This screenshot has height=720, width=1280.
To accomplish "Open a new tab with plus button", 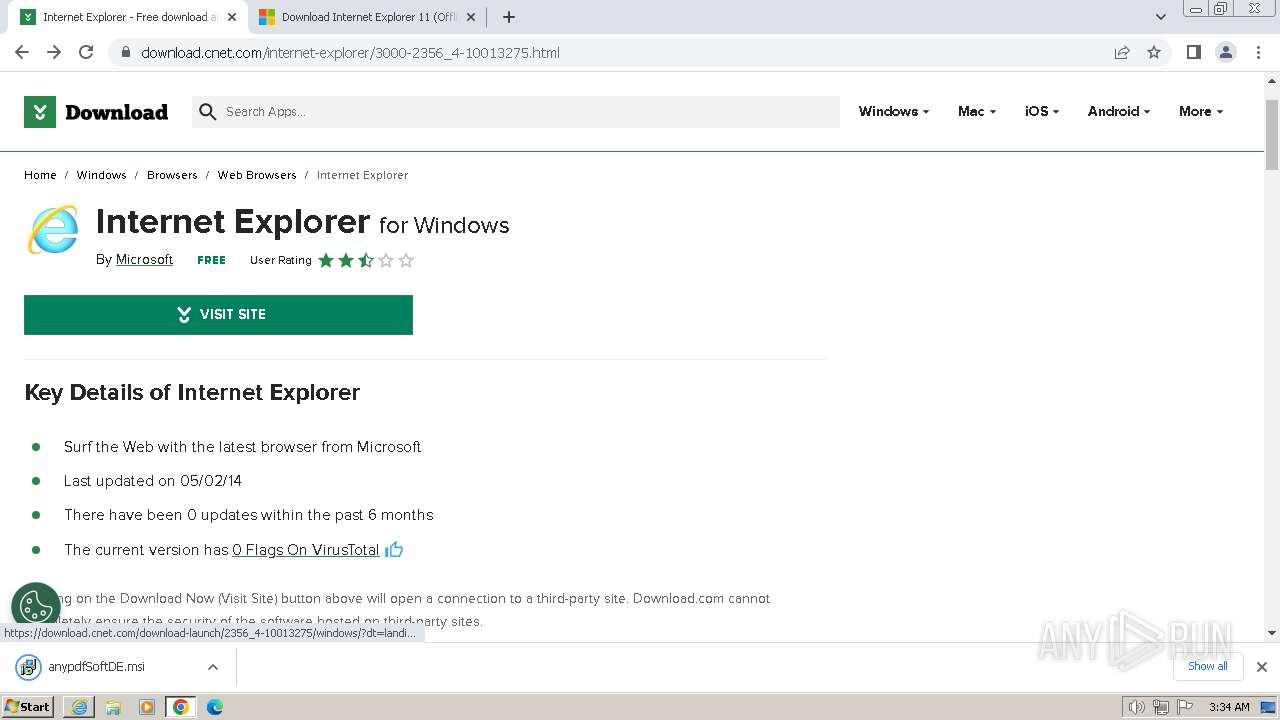I will click(x=509, y=17).
